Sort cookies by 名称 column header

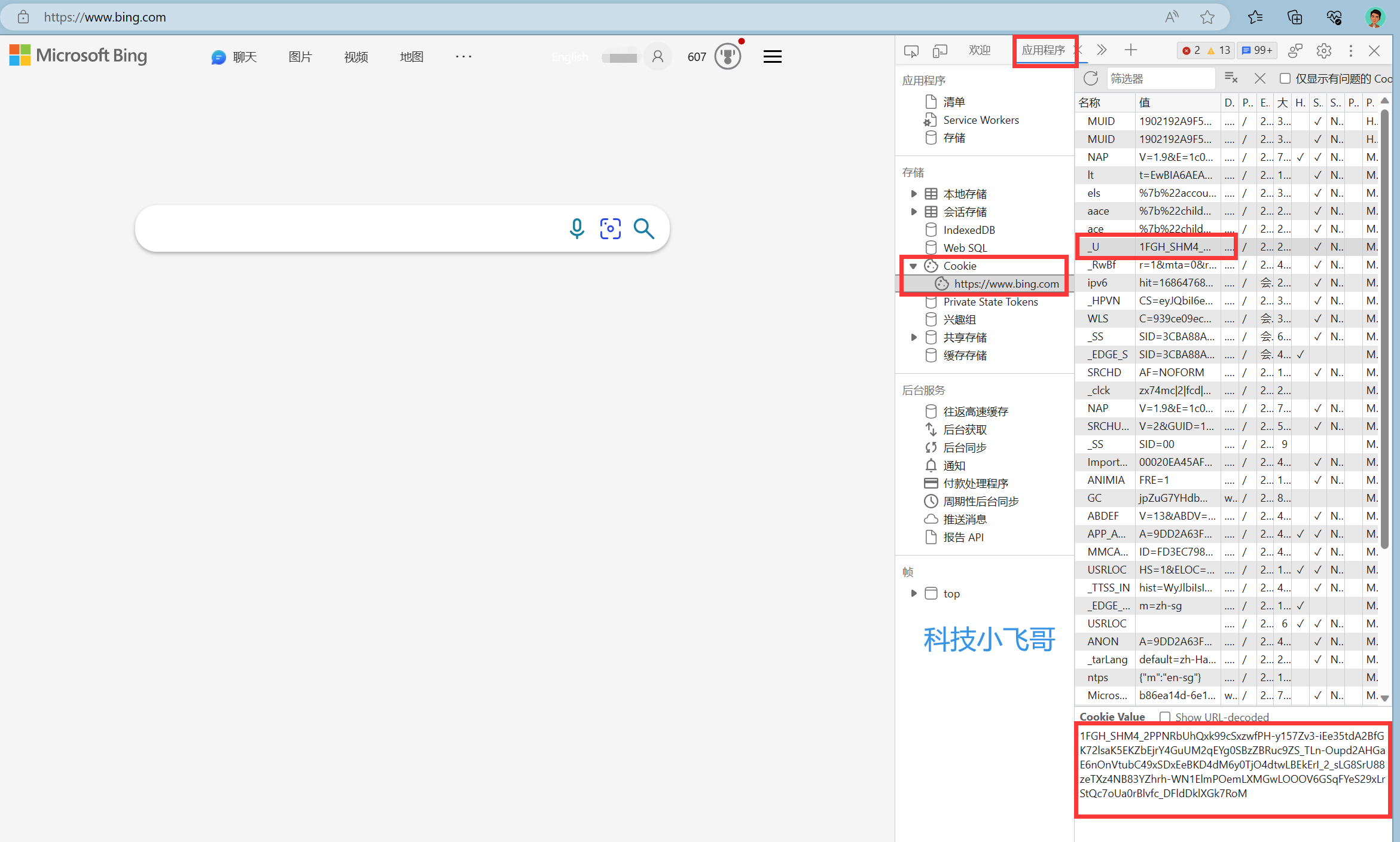[1105, 102]
